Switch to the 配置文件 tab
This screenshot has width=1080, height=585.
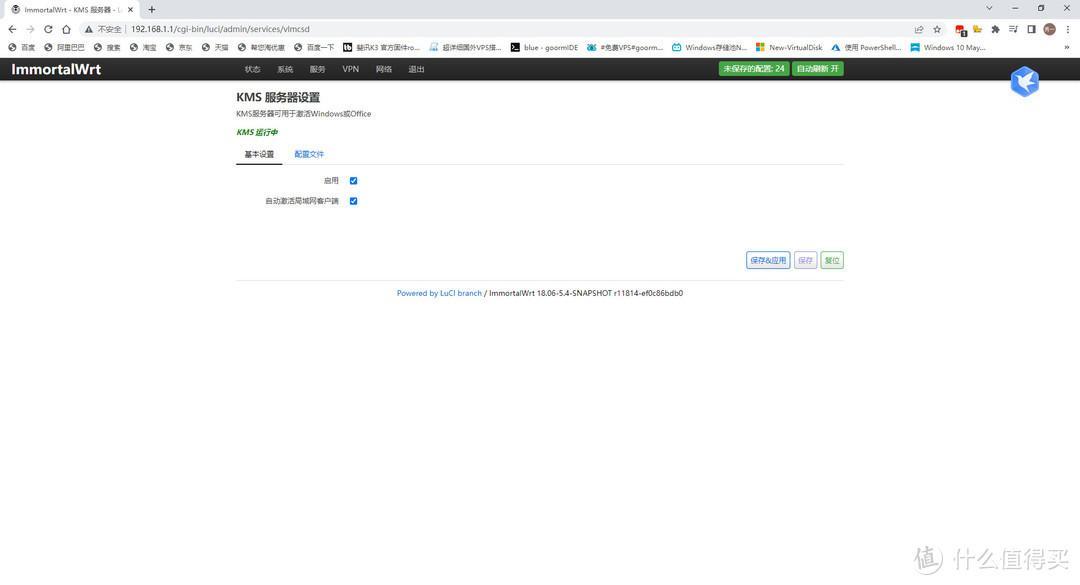click(x=309, y=154)
